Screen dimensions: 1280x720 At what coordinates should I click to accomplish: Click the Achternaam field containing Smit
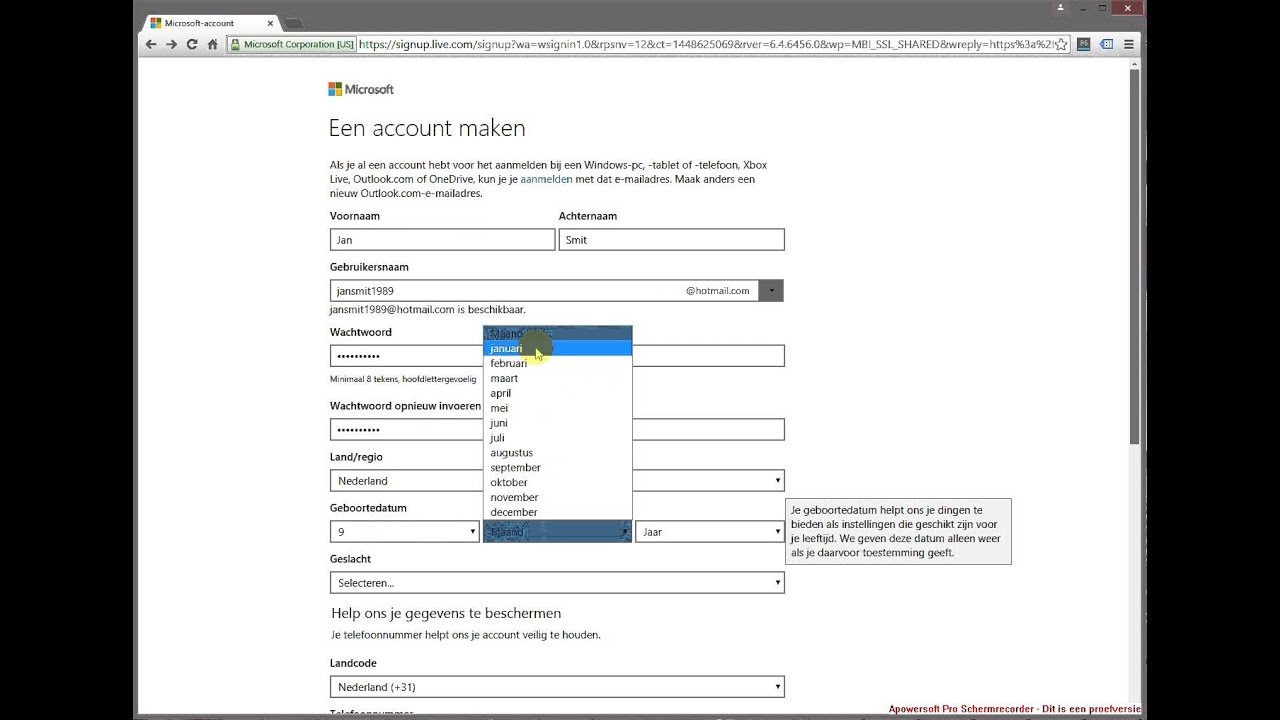click(x=671, y=240)
